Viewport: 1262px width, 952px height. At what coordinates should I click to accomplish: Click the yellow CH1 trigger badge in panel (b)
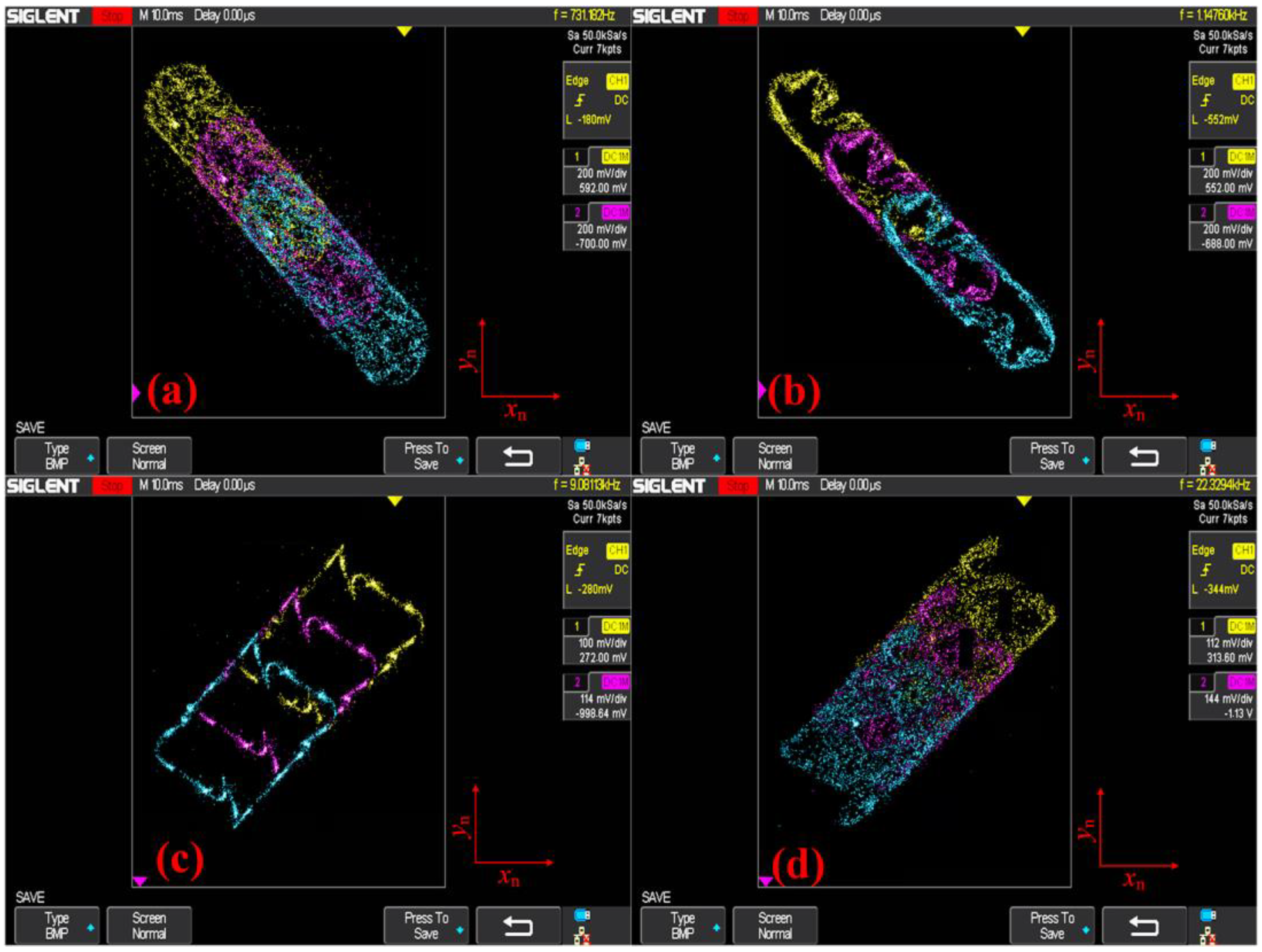pyautogui.click(x=1243, y=81)
